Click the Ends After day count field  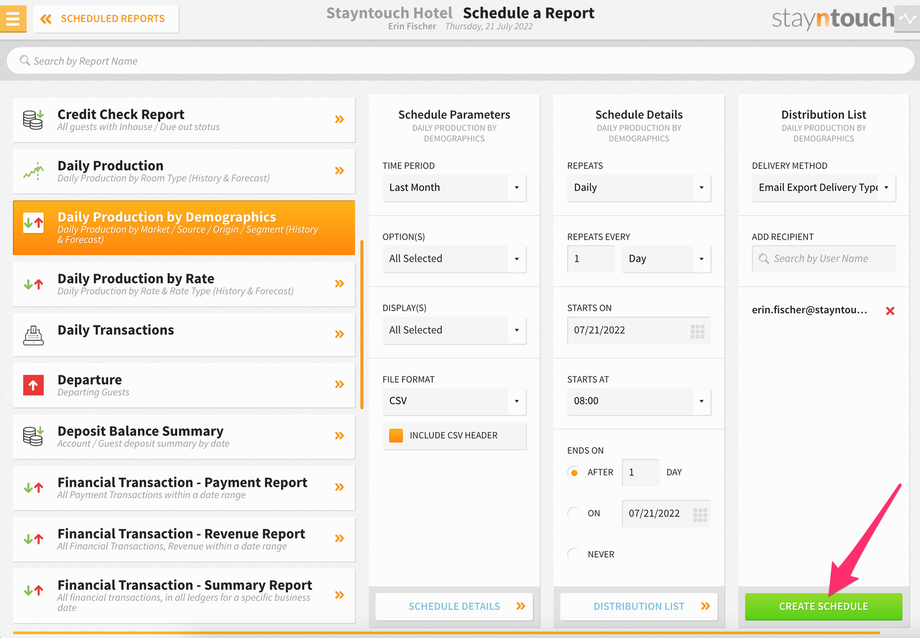click(x=641, y=472)
